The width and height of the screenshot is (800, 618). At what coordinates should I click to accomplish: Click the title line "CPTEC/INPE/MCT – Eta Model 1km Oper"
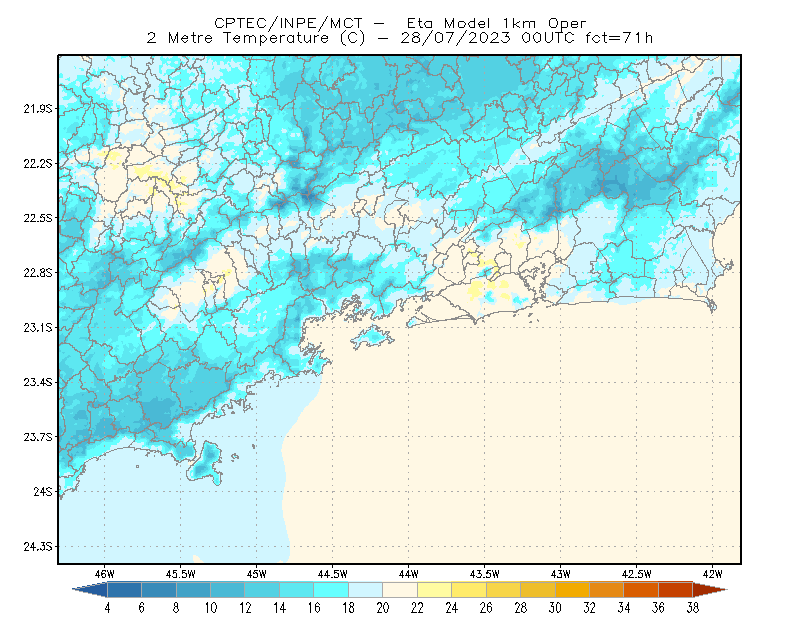[x=400, y=23]
